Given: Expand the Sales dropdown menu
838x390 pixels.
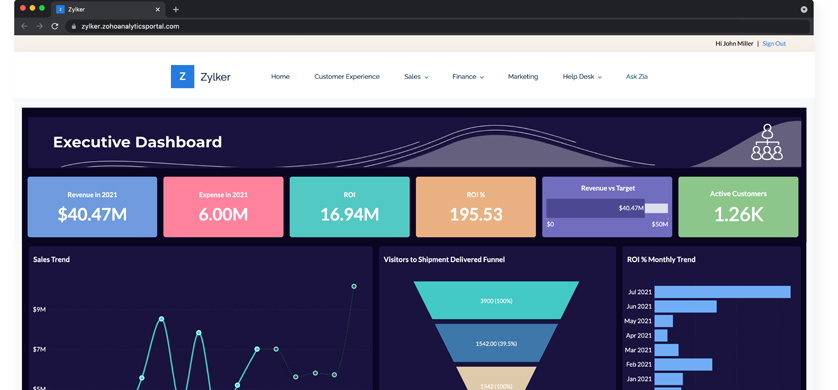Looking at the screenshot, I should [x=416, y=76].
